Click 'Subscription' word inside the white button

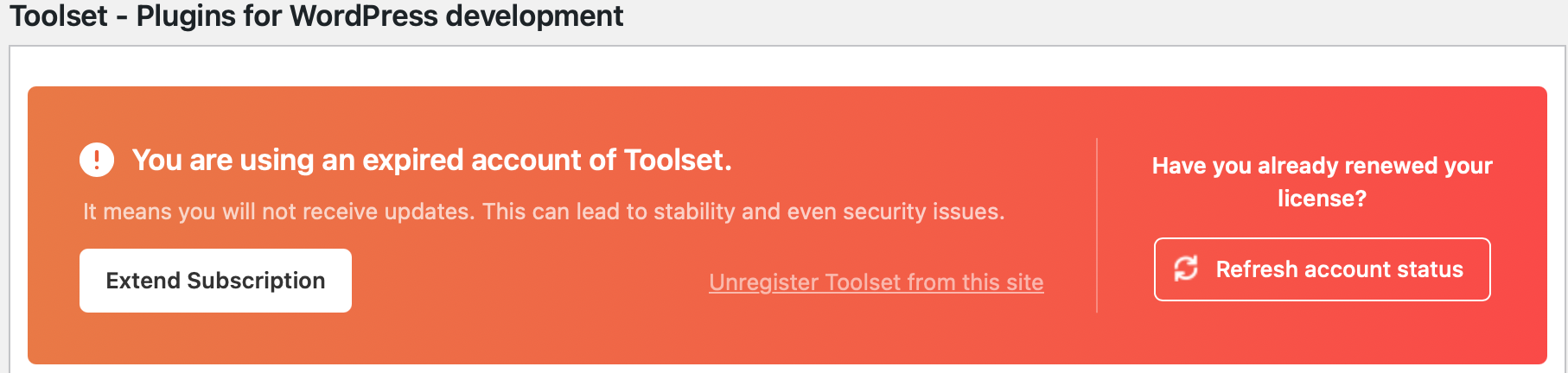click(x=256, y=281)
